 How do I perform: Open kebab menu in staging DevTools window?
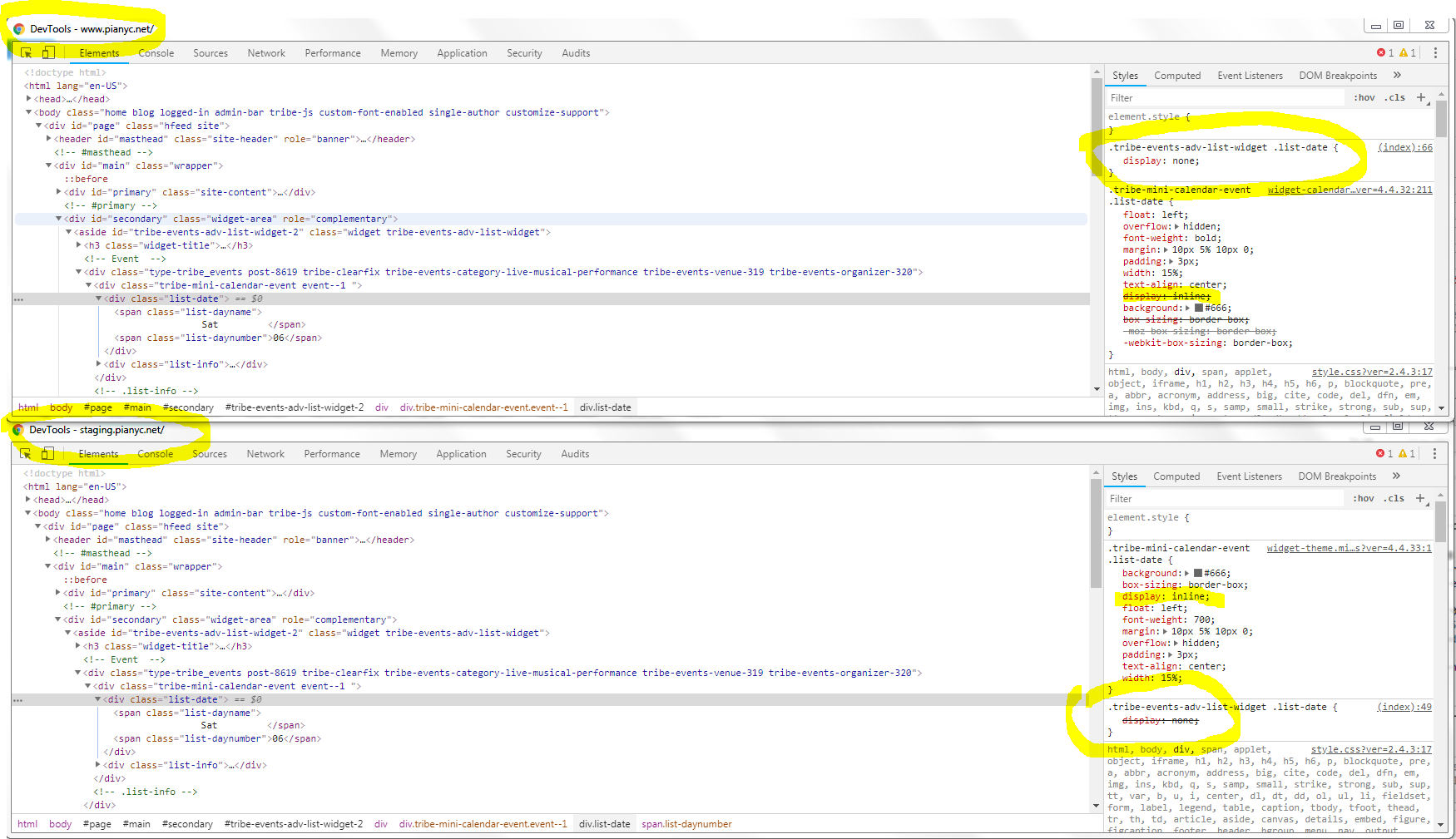(1434, 453)
